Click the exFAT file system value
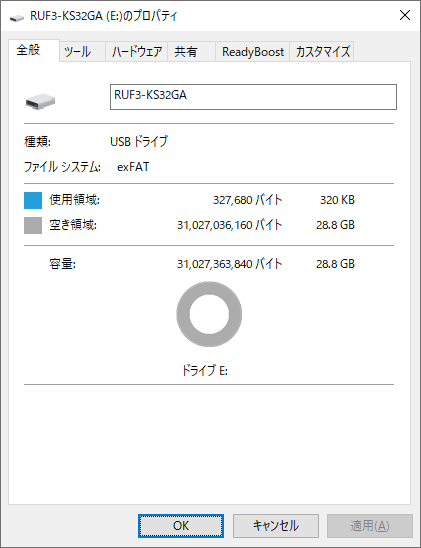Screen dimensions: 421x548 133,167
